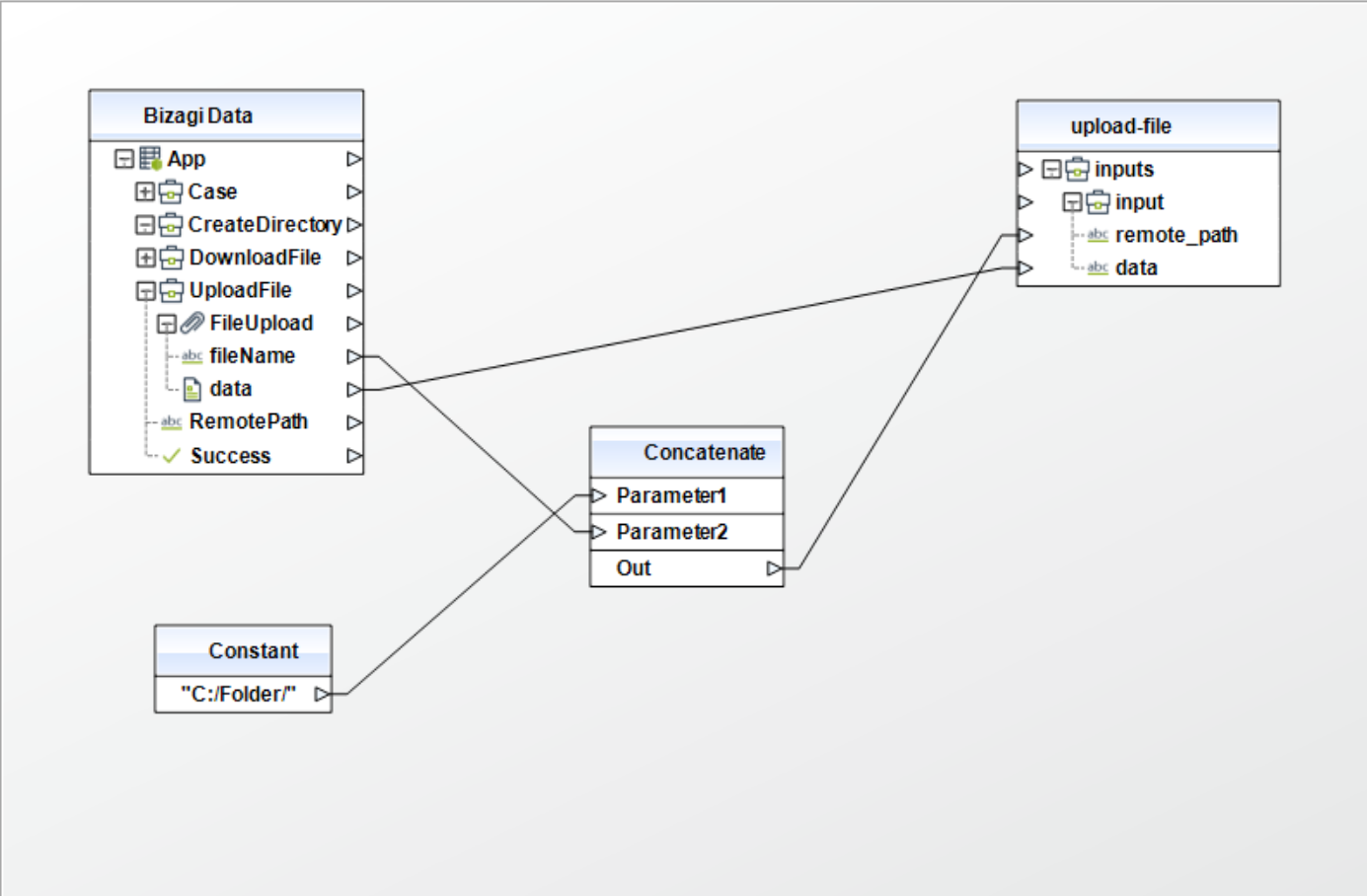Select the inputs label in upload-file
Image resolution: width=1367 pixels, height=896 pixels.
[x=1124, y=170]
